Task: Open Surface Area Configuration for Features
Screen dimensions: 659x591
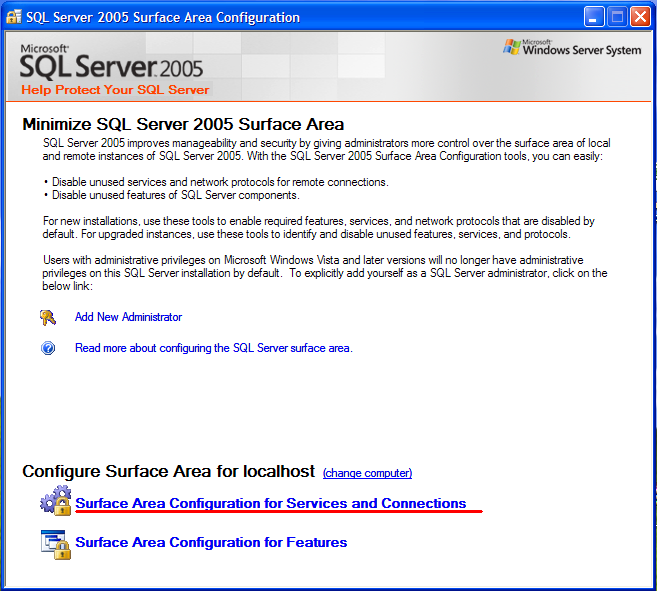Action: [211, 542]
